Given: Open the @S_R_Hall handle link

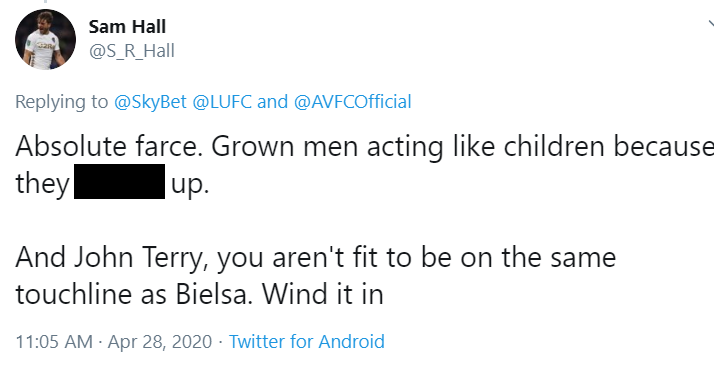Looking at the screenshot, I should coord(132,51).
